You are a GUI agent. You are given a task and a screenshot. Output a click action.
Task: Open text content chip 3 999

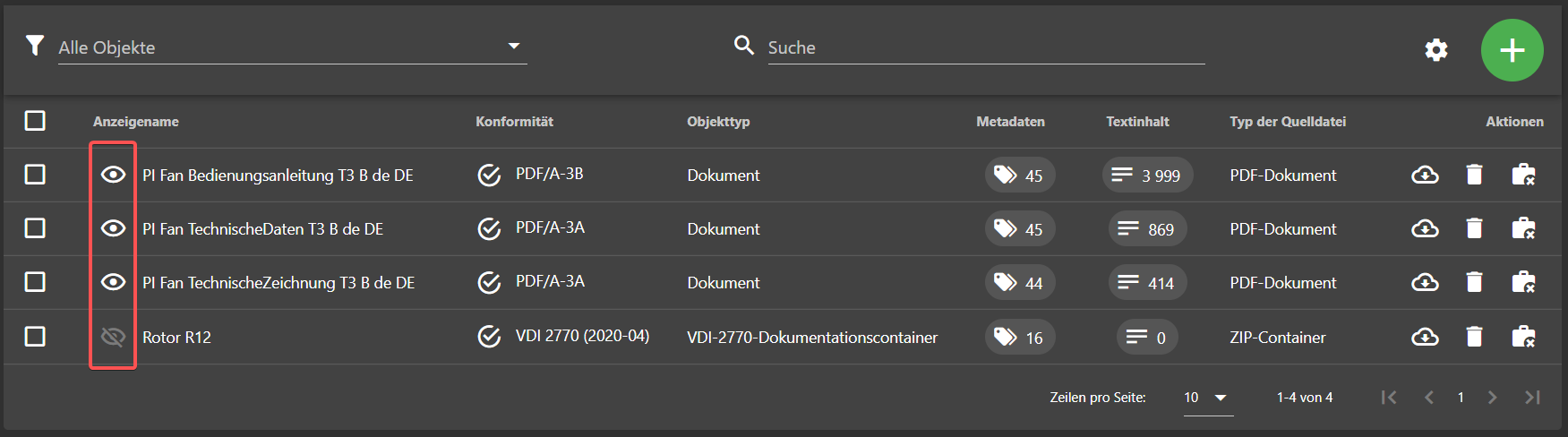point(1147,175)
